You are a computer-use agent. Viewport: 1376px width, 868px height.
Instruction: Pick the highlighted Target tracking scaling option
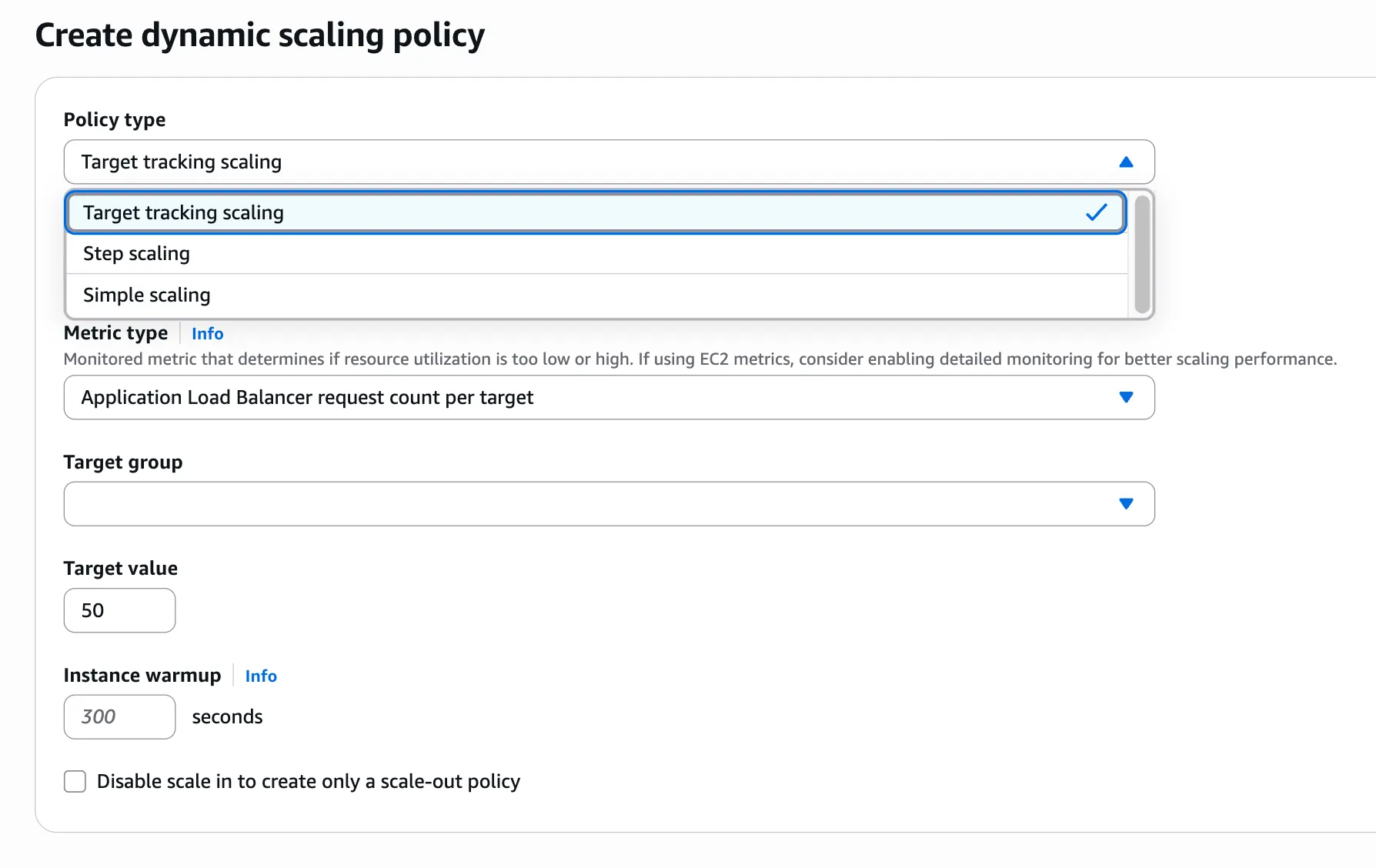[183, 213]
